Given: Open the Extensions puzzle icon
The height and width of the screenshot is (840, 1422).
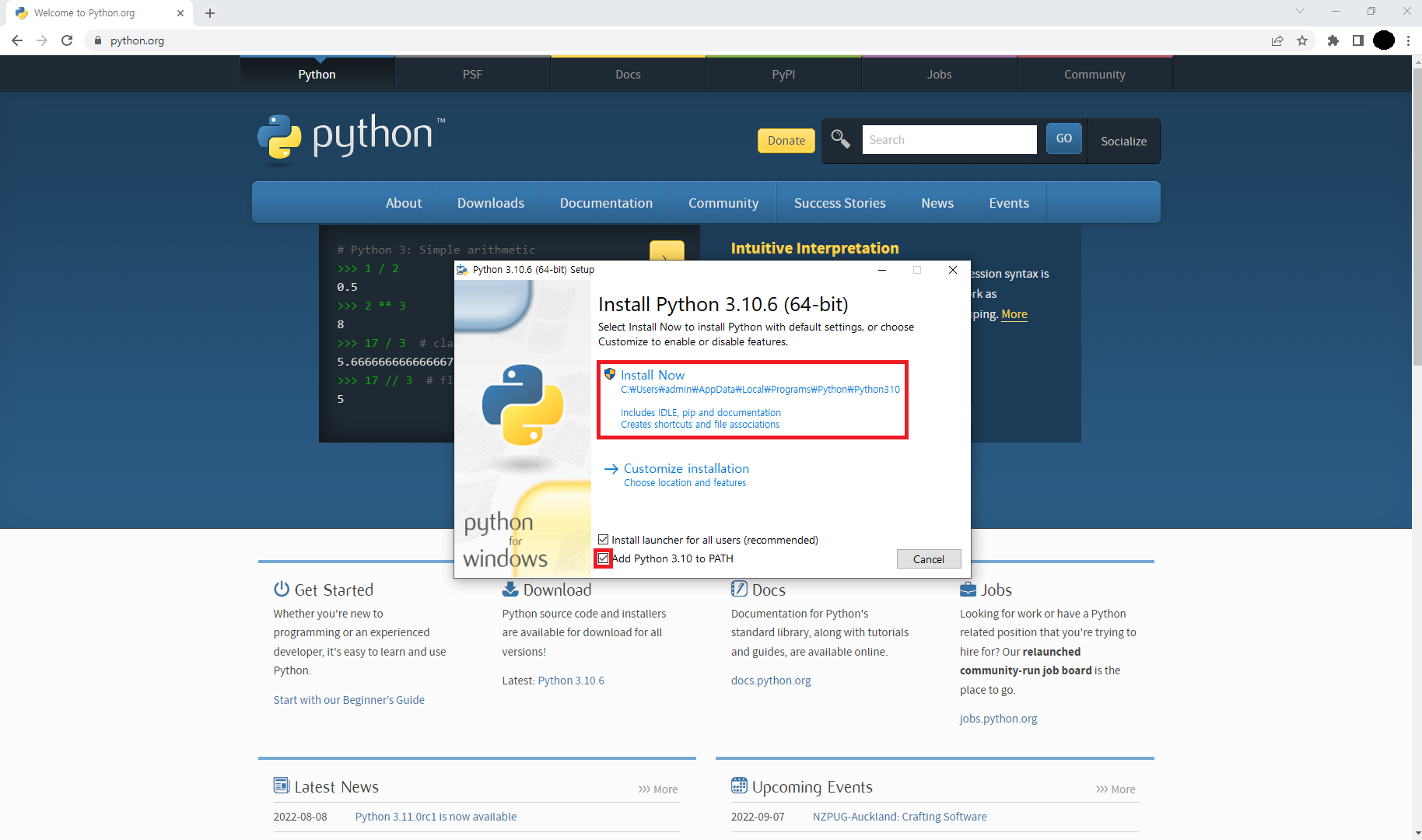Looking at the screenshot, I should (x=1333, y=40).
